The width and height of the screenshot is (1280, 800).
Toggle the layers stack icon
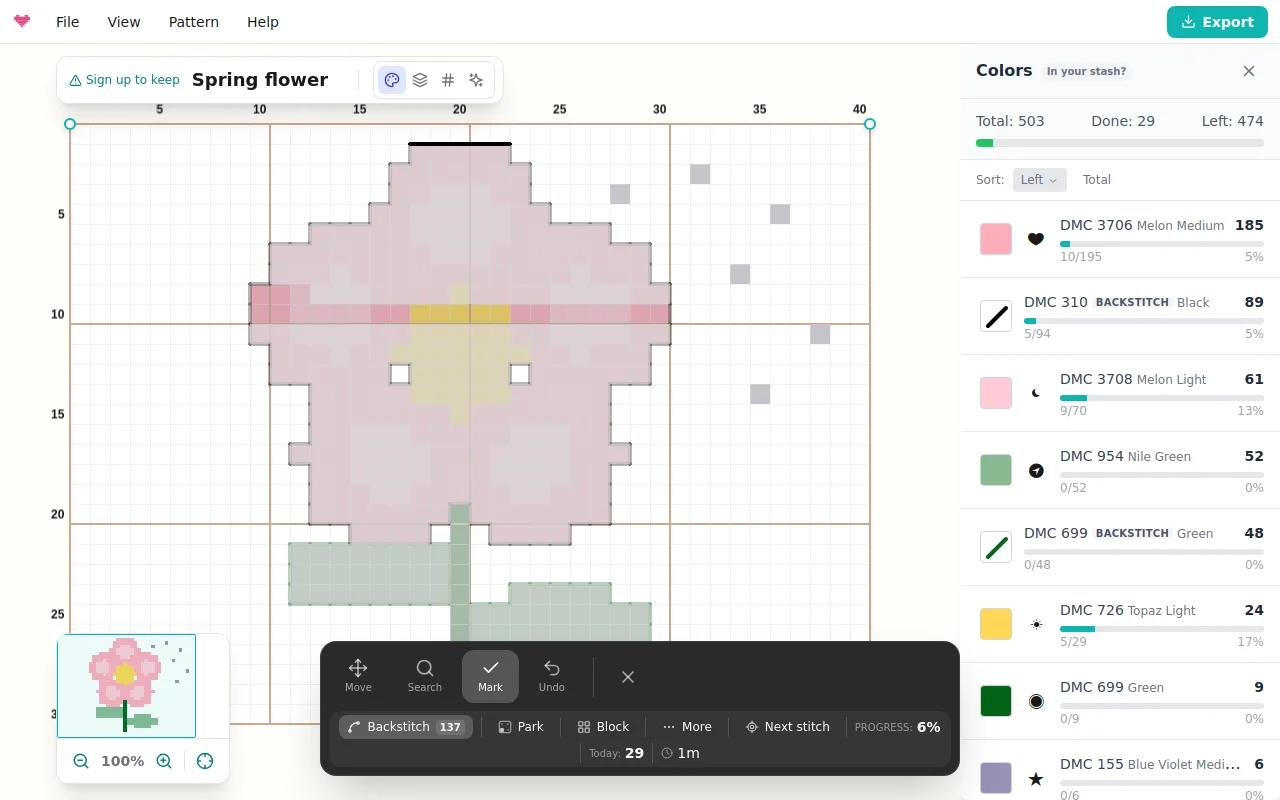420,80
